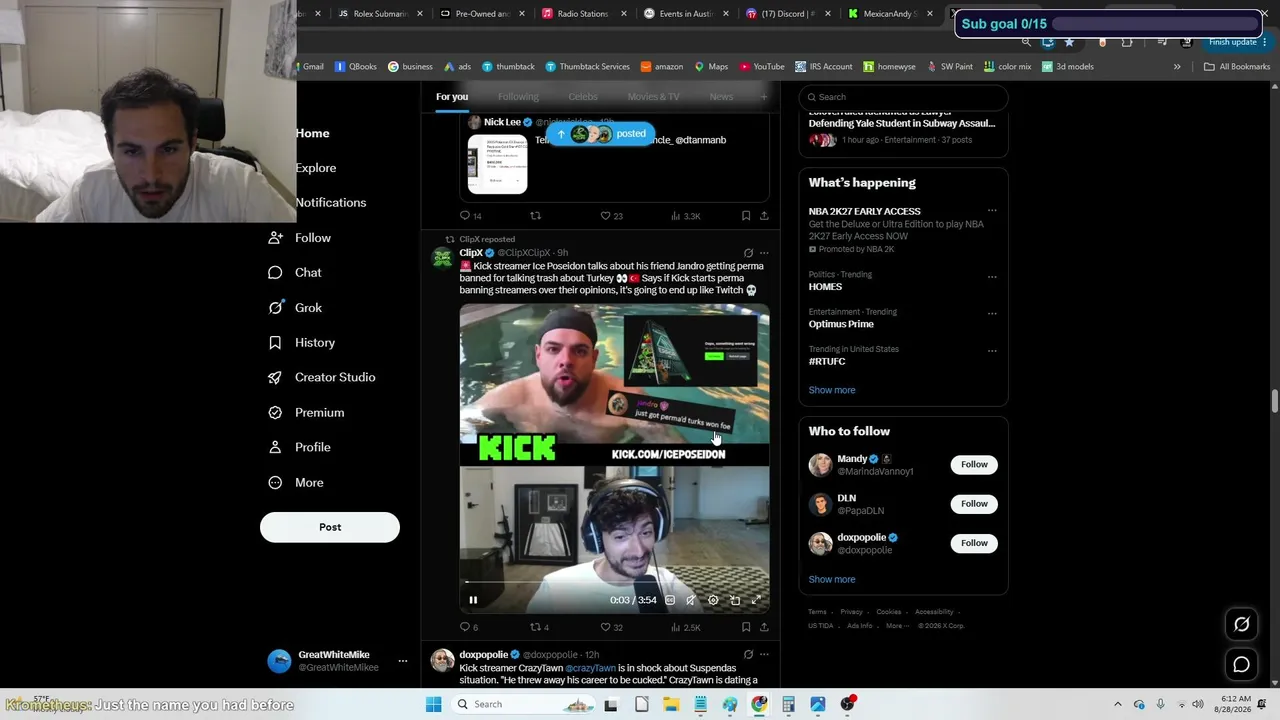Open more options on the ClipX post
This screenshot has height=720, width=1280.
[764, 253]
